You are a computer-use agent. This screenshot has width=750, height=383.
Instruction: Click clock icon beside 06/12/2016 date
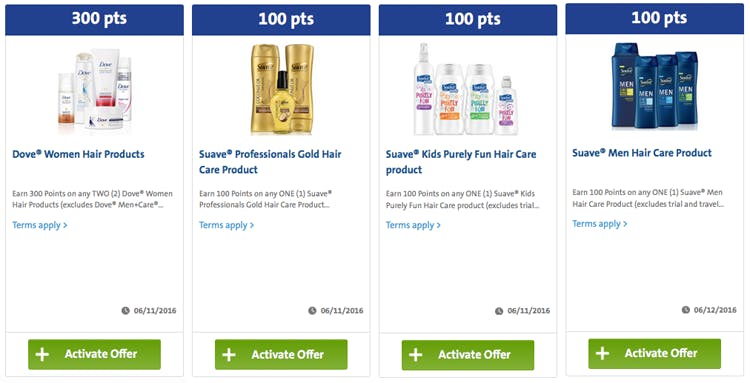point(685,310)
